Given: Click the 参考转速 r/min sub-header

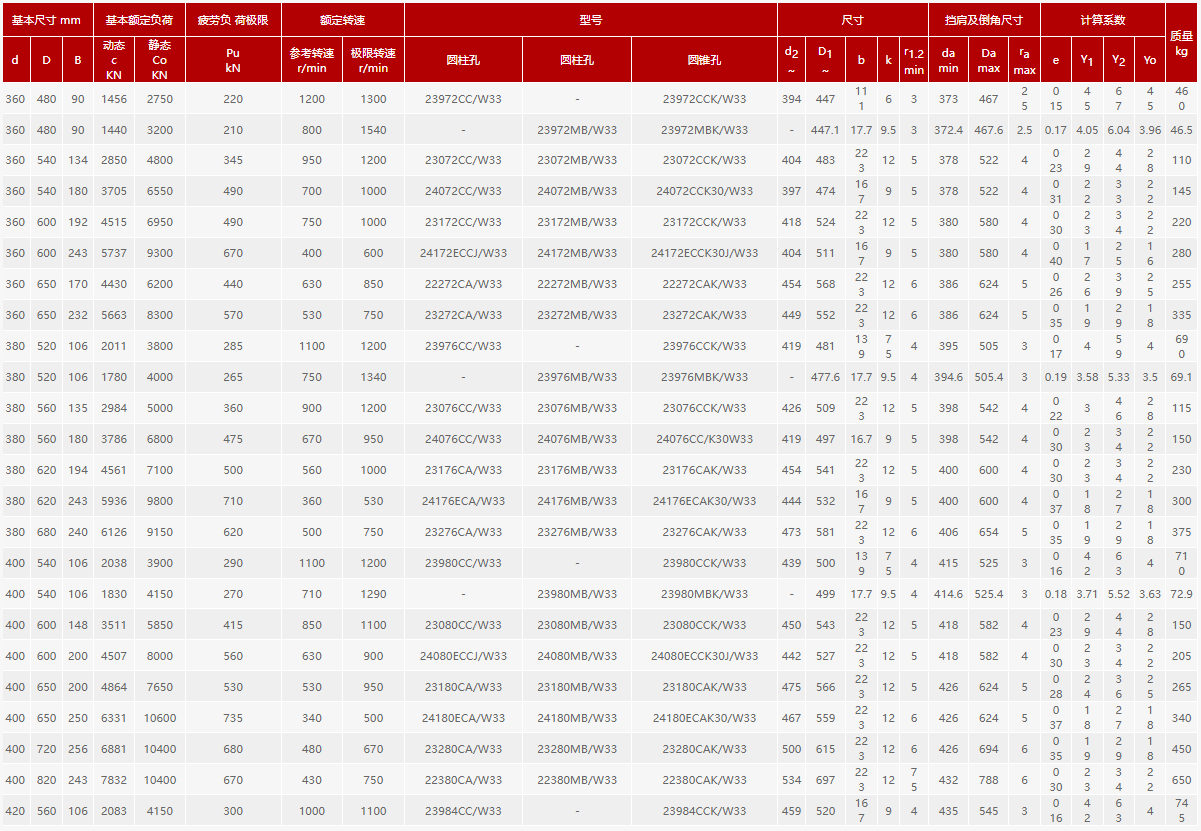Looking at the screenshot, I should point(312,60).
